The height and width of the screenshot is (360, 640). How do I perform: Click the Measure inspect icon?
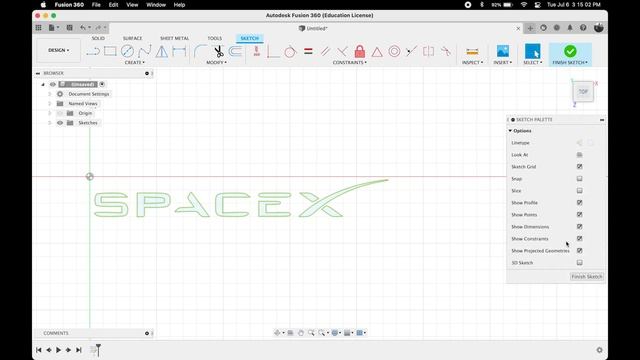click(x=472, y=51)
